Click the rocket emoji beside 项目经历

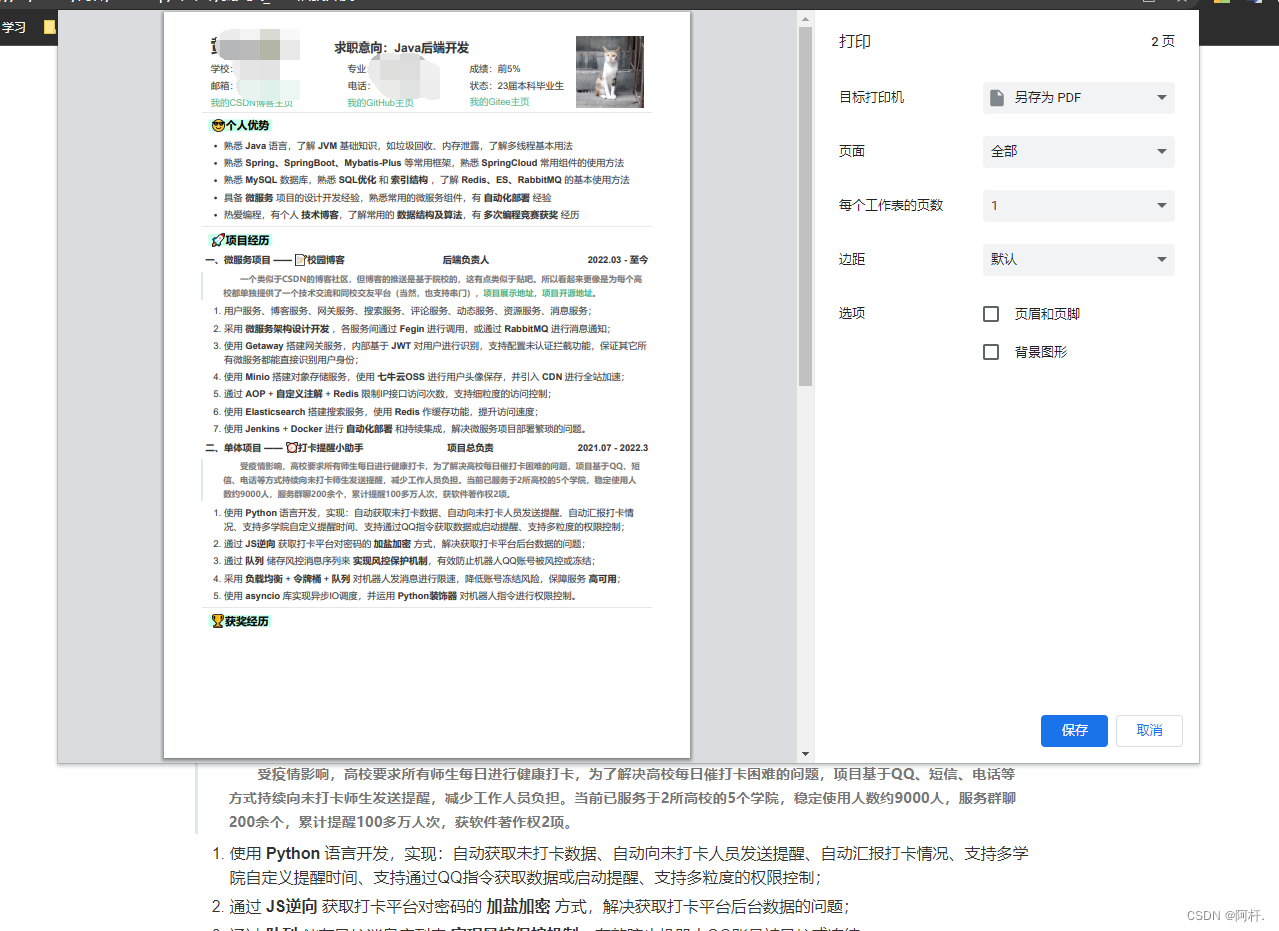click(217, 240)
